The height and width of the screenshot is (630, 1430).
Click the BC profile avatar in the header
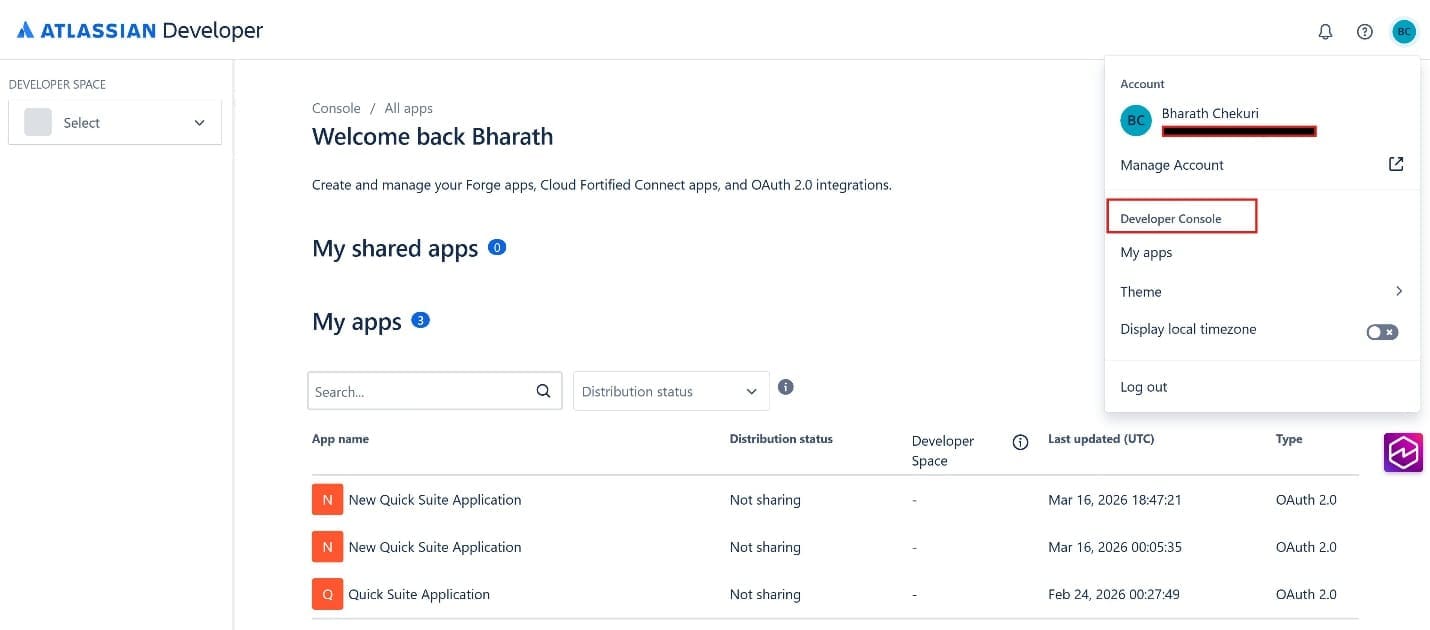pos(1404,32)
